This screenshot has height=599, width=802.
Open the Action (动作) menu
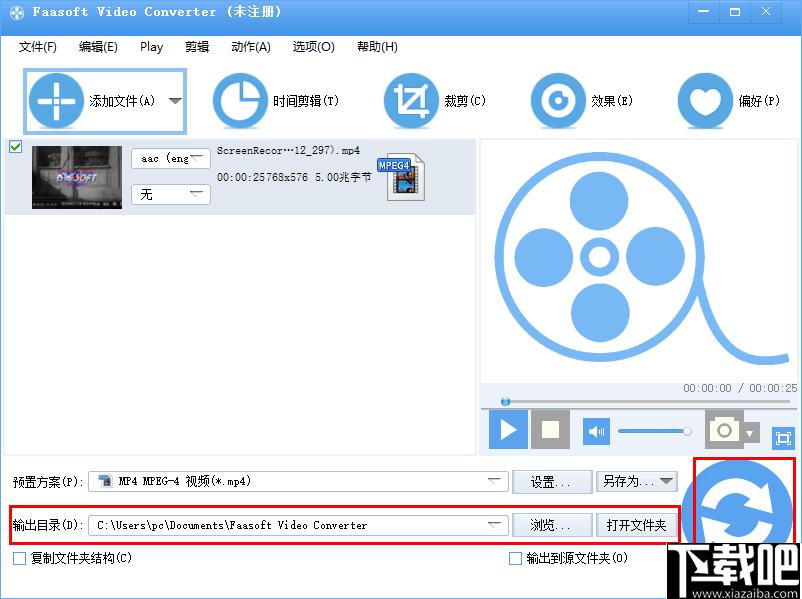tap(251, 47)
